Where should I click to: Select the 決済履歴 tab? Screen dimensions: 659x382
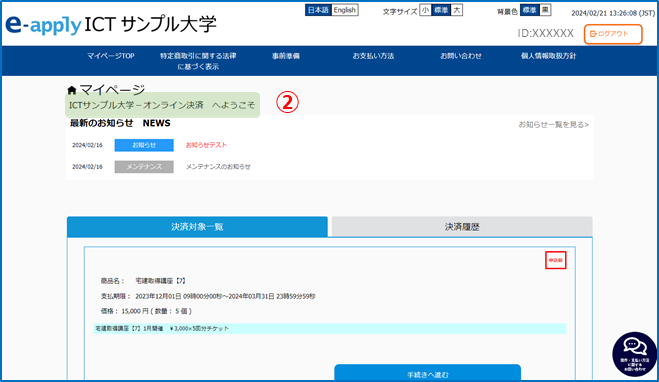click(462, 227)
